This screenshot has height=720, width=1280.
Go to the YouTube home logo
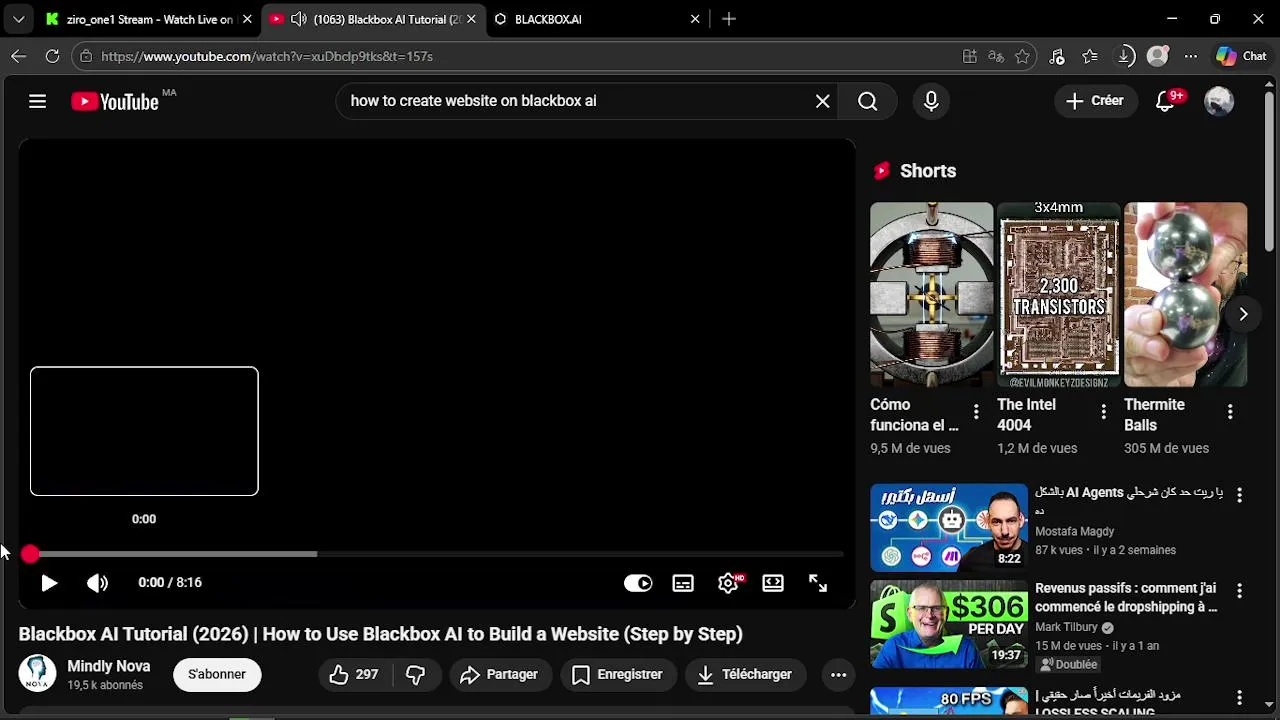pyautogui.click(x=115, y=101)
